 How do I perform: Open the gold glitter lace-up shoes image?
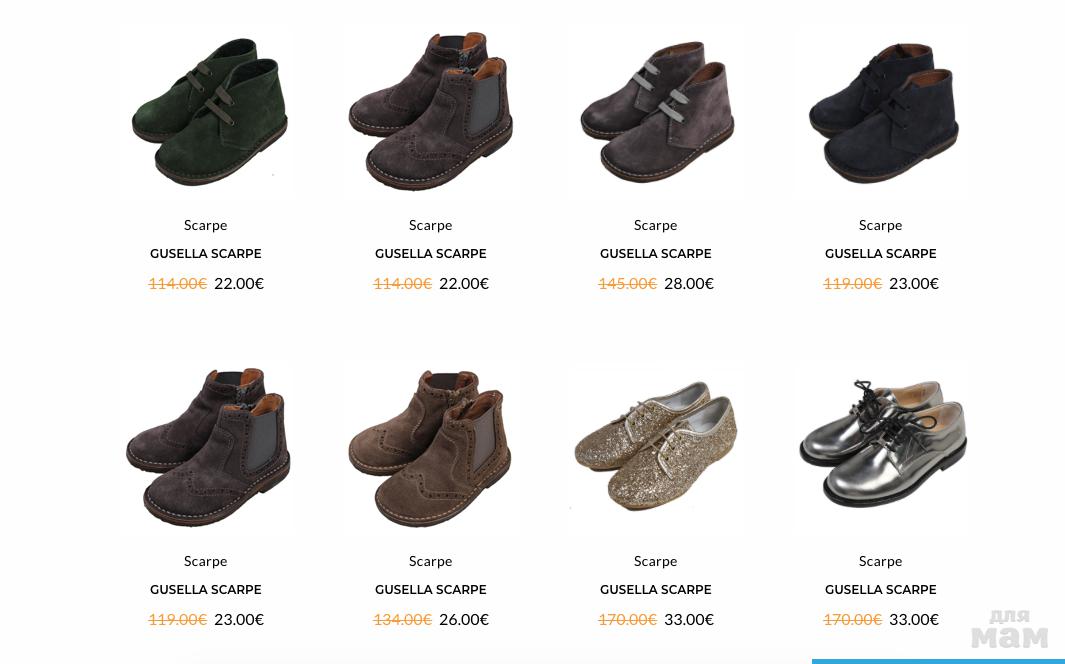(x=656, y=446)
